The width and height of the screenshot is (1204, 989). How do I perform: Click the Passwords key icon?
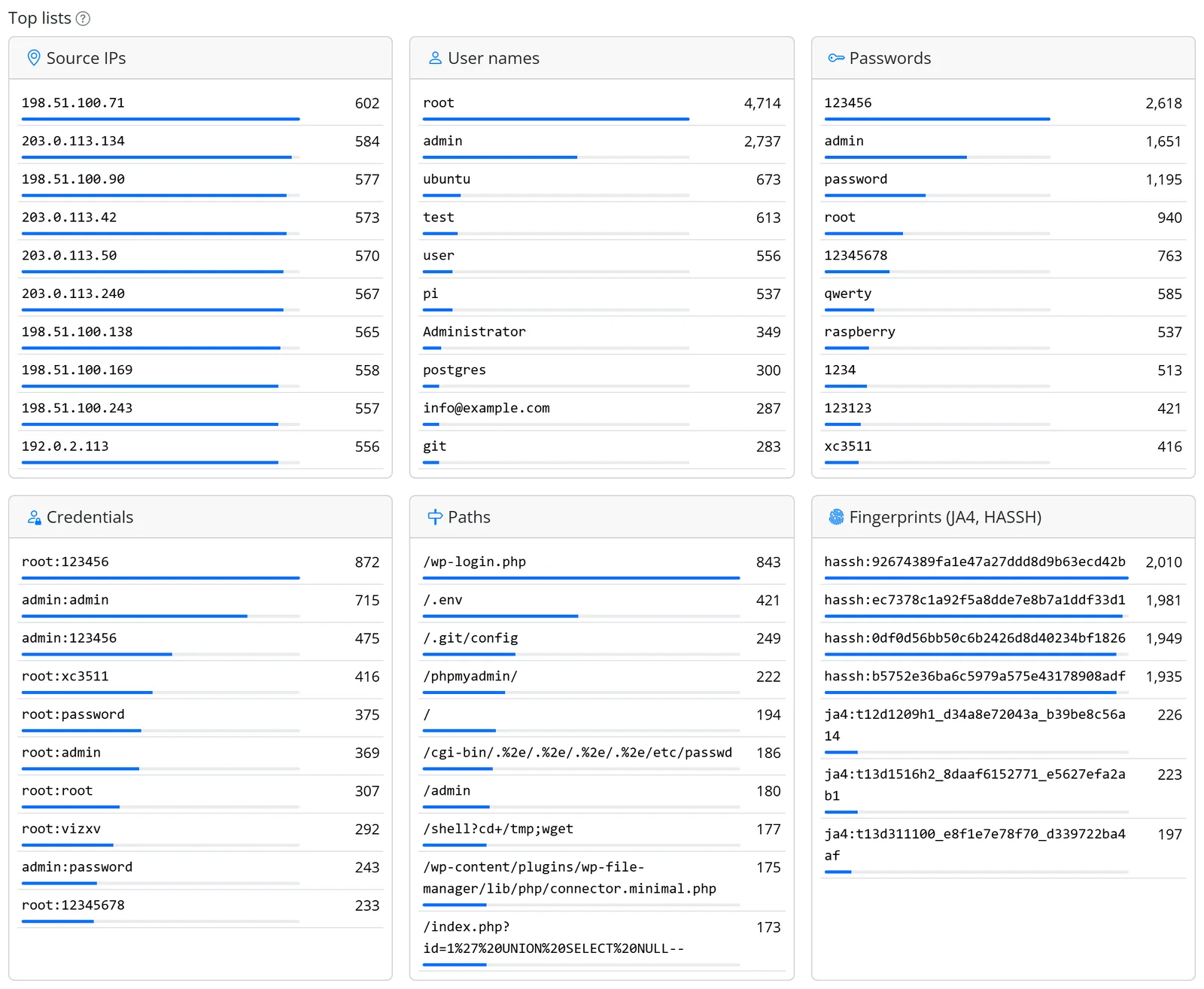836,58
